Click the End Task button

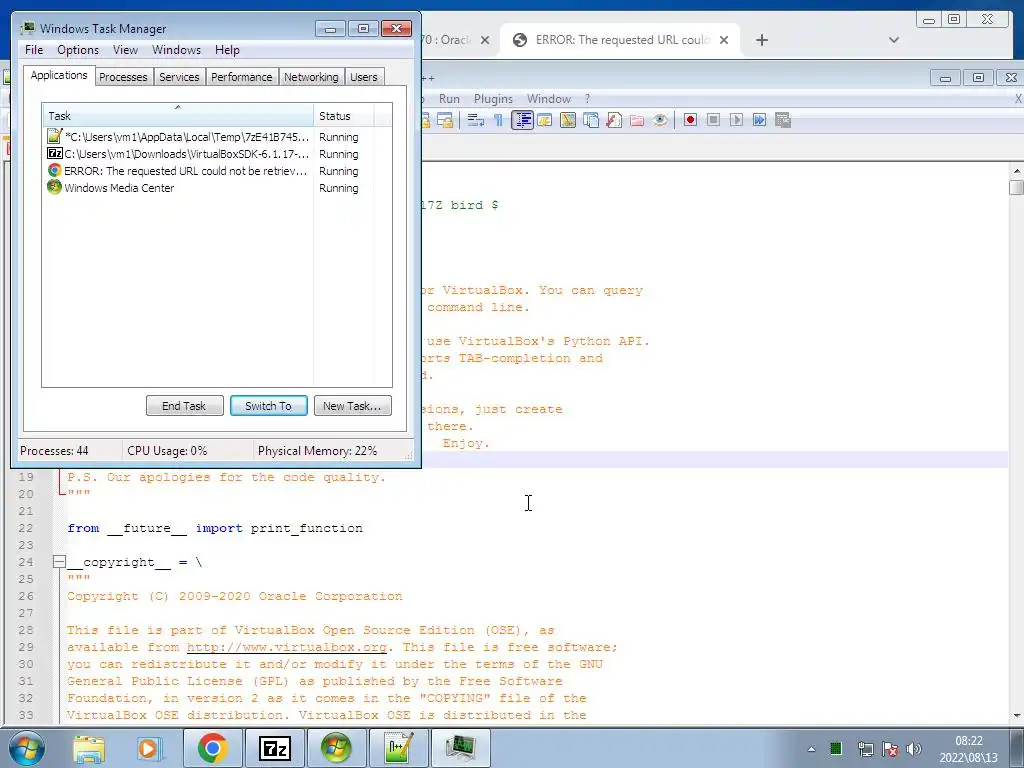tap(184, 406)
